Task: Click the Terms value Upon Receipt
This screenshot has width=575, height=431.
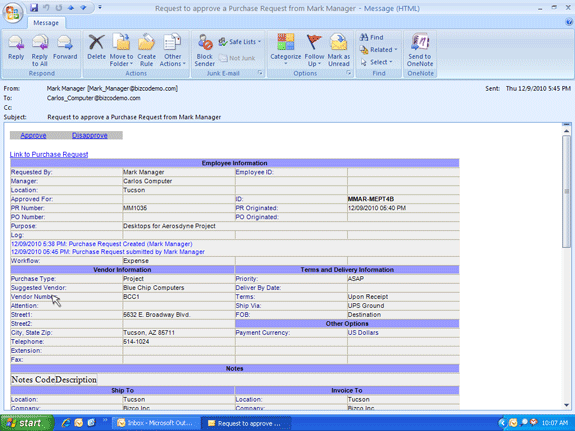Action: [368, 297]
